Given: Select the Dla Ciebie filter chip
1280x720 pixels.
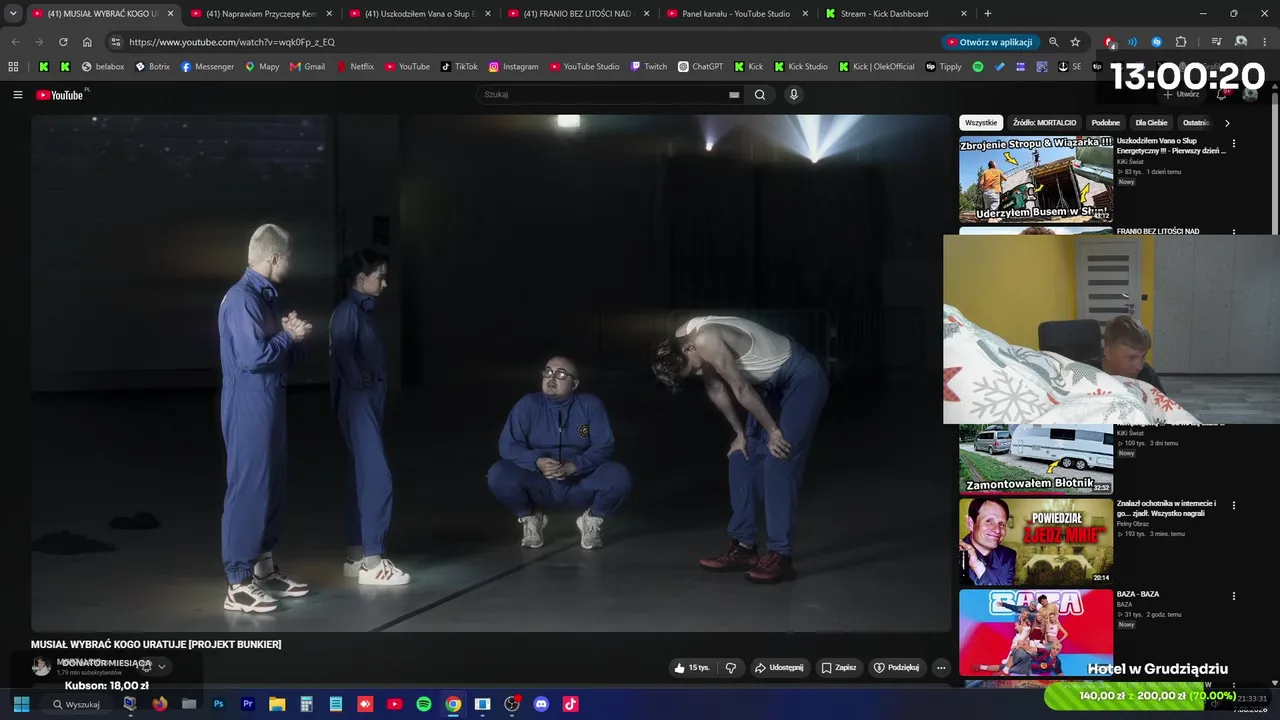Looking at the screenshot, I should 1151,123.
